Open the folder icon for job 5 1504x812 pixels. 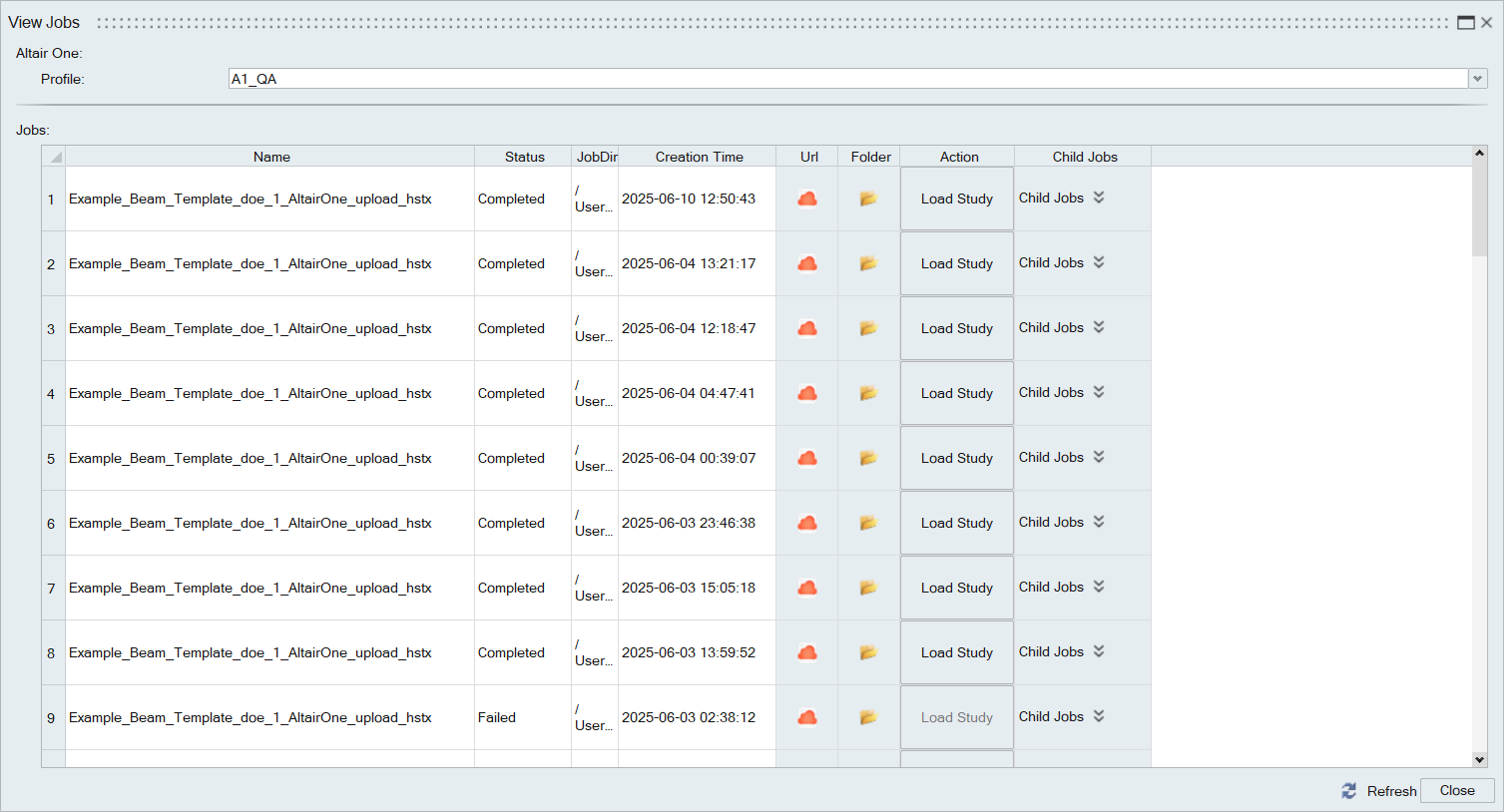click(x=868, y=458)
